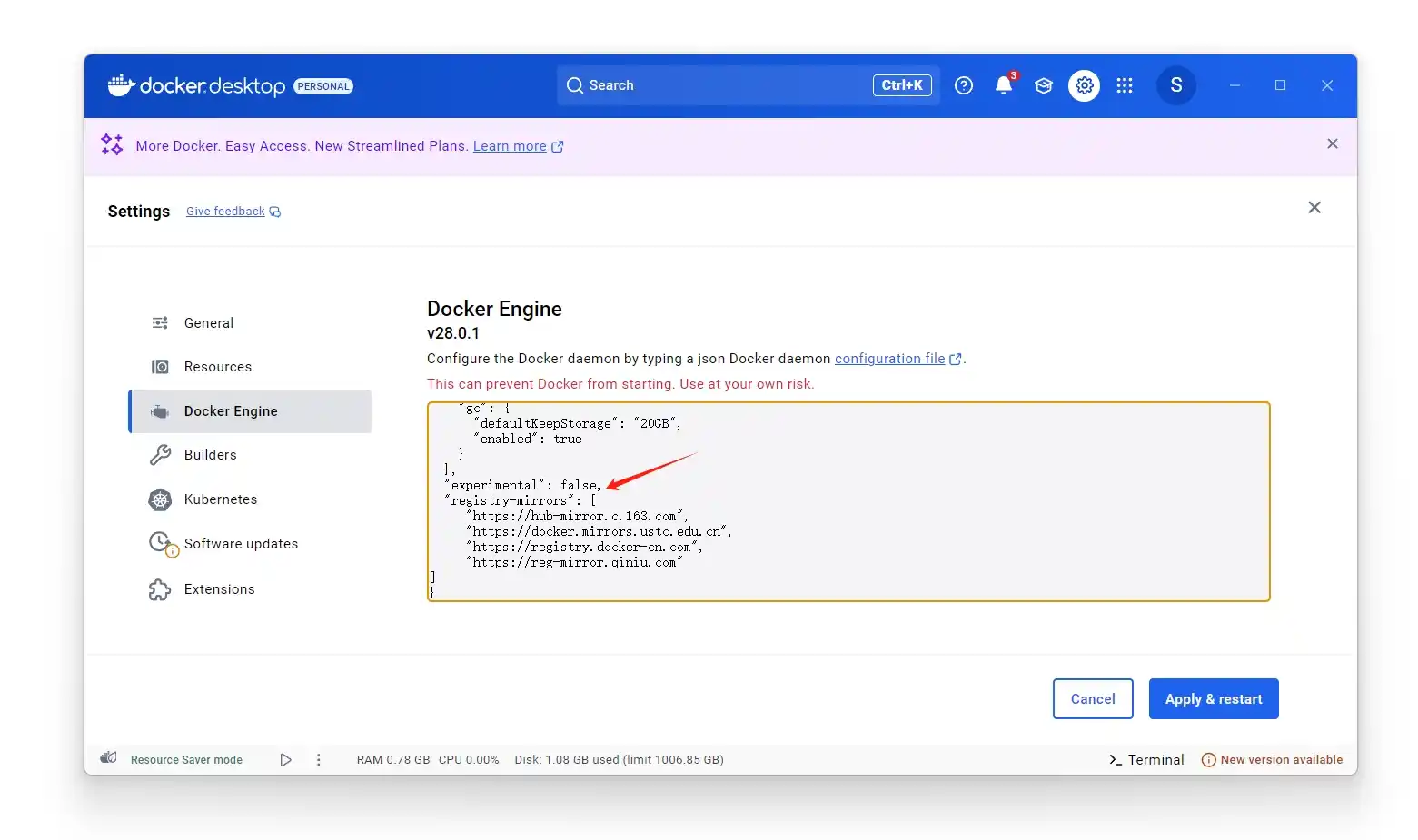Open the Resources settings section
This screenshot has height=840, width=1418.
[x=217, y=367]
